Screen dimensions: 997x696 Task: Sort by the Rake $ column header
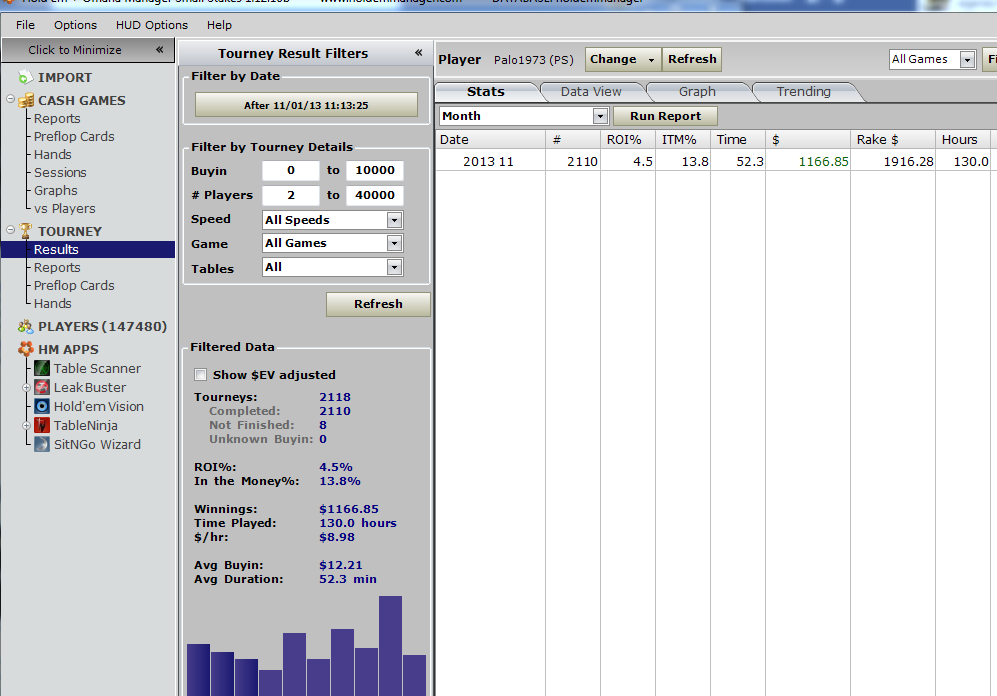892,140
